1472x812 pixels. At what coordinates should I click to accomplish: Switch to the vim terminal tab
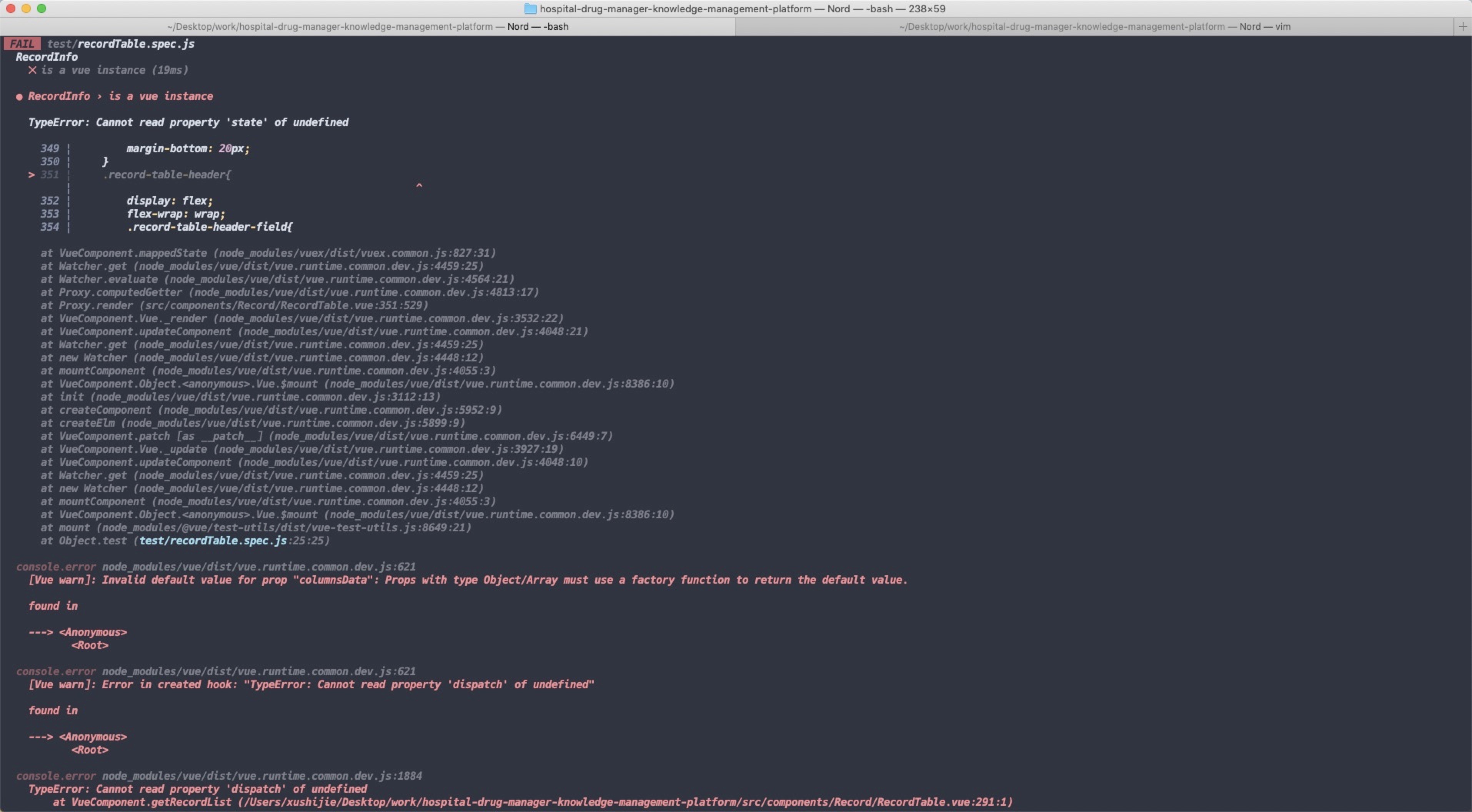click(1094, 26)
